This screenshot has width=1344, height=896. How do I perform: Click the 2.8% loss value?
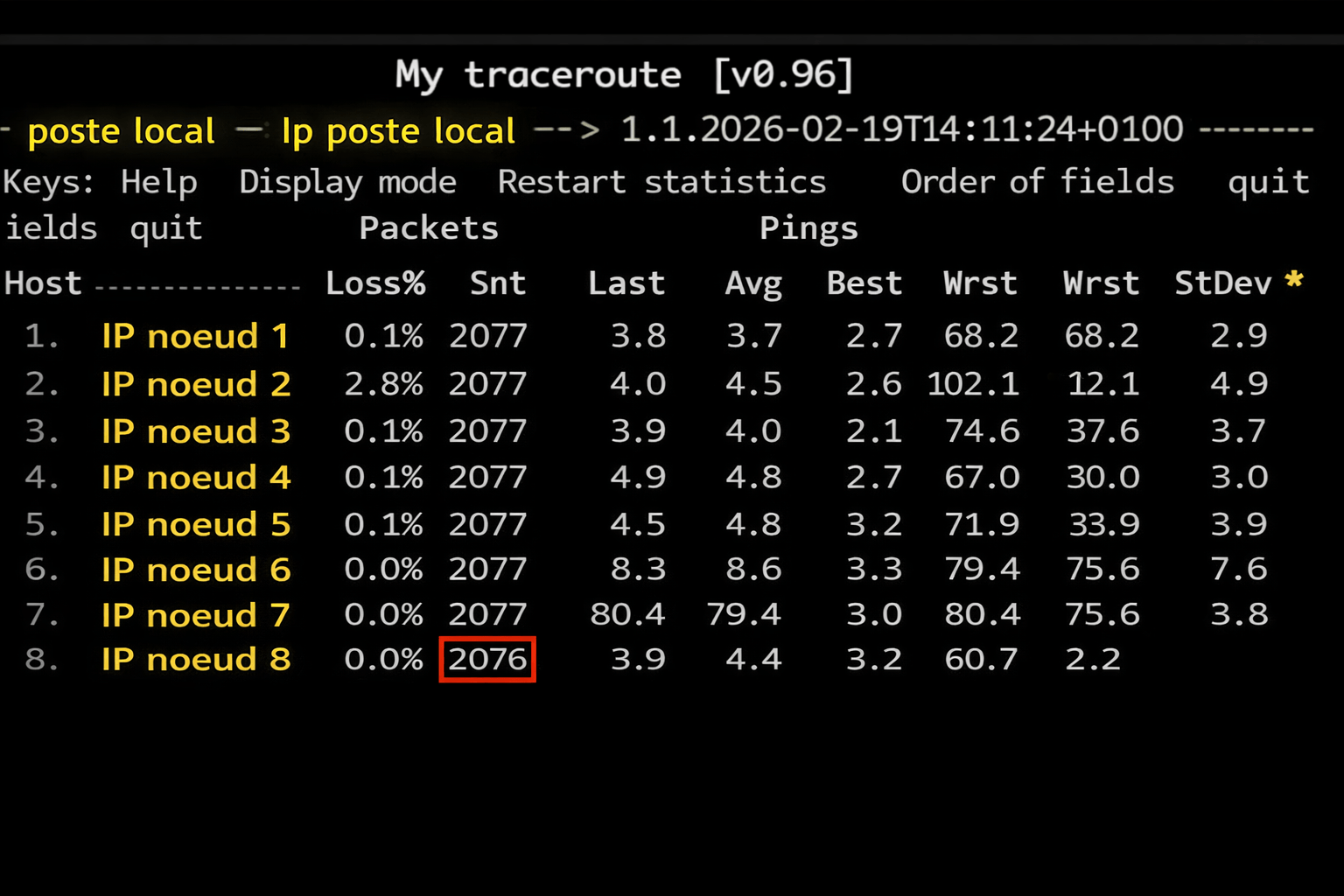(383, 384)
